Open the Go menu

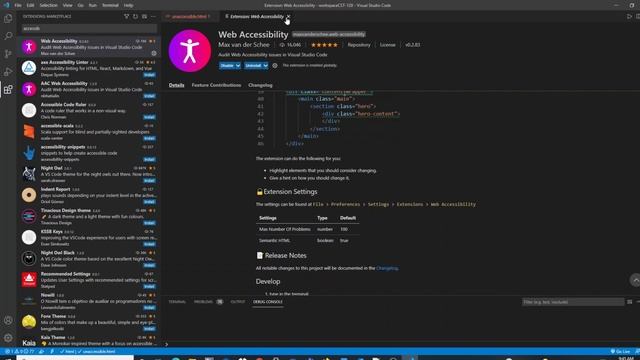click(x=80, y=5)
